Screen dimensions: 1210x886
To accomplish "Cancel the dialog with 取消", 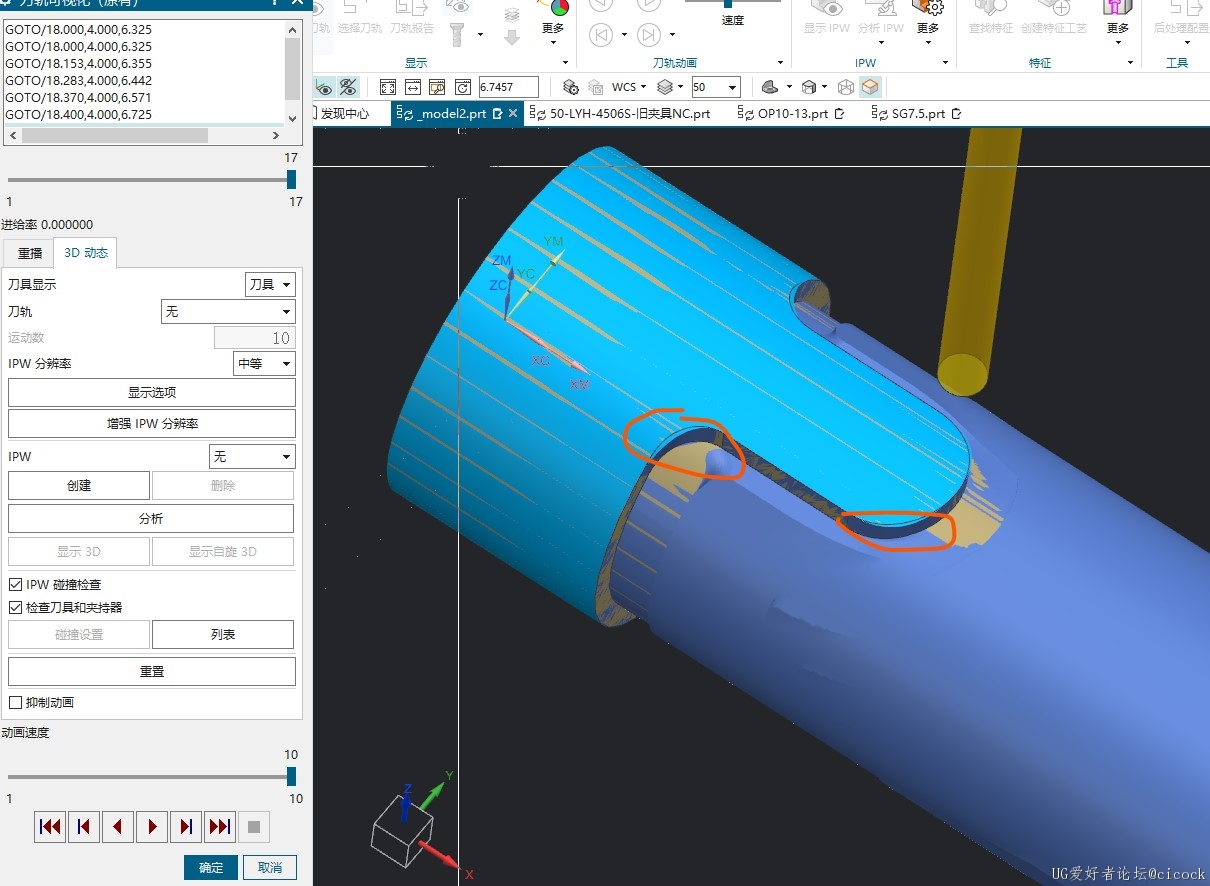I will coord(270,867).
